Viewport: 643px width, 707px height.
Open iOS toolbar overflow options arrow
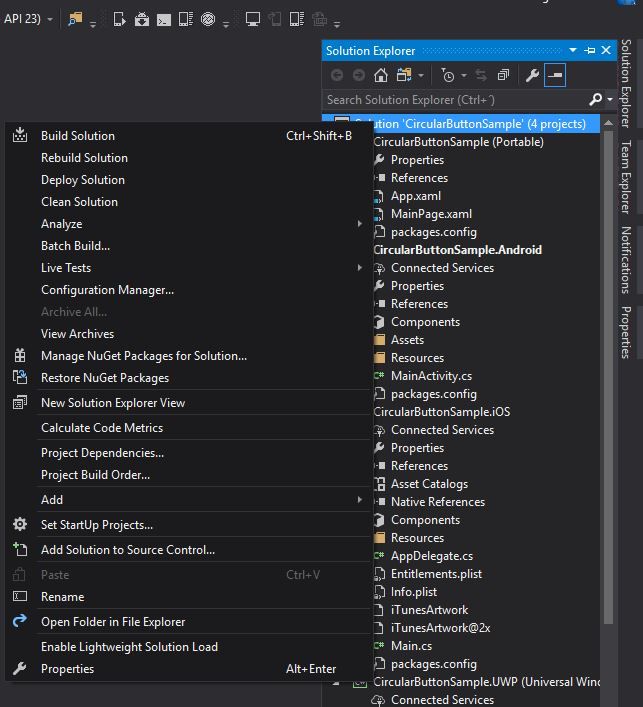pos(337,24)
